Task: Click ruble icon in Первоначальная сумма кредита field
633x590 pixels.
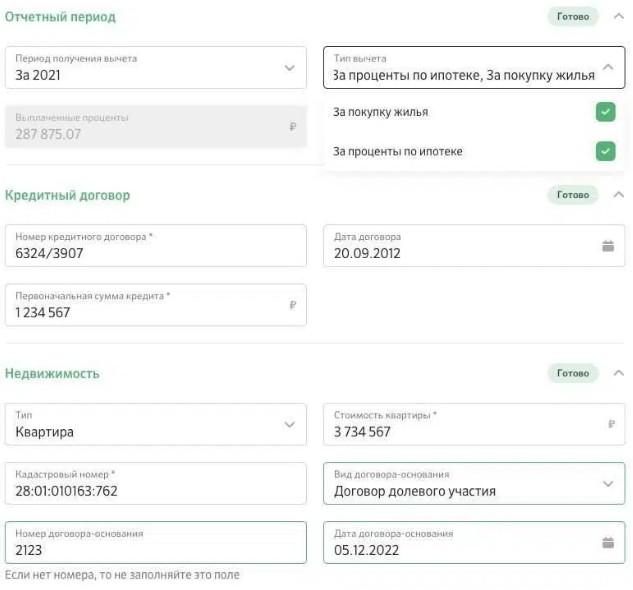Action: click(x=293, y=306)
